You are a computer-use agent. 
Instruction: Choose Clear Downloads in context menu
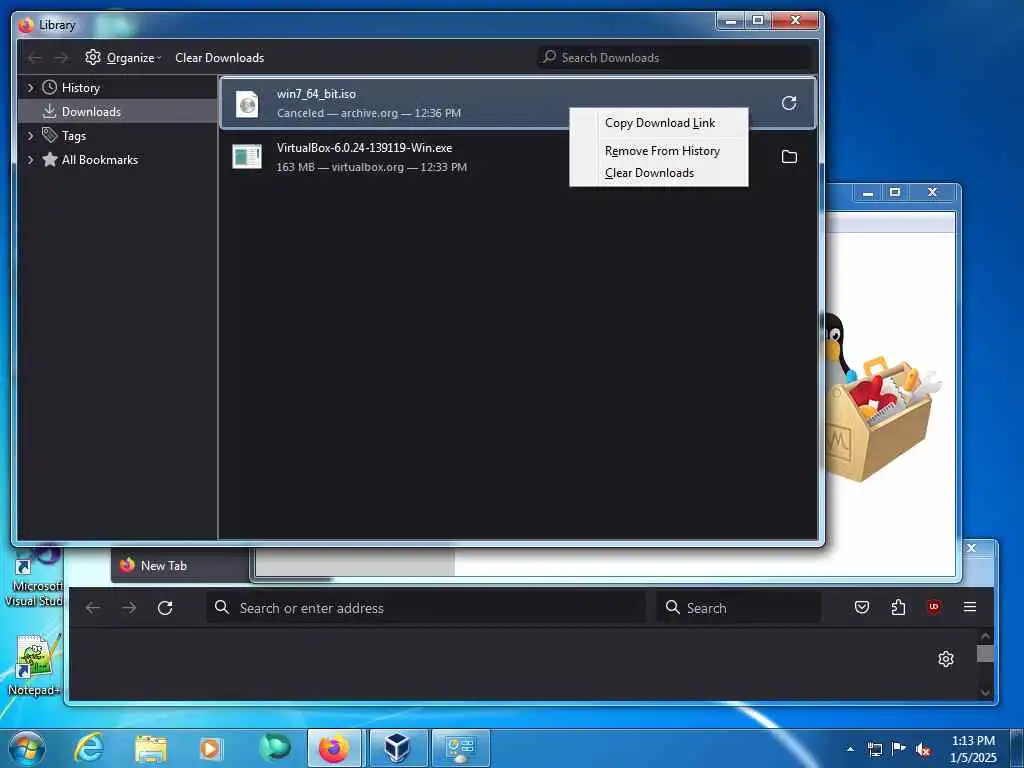[x=649, y=173]
